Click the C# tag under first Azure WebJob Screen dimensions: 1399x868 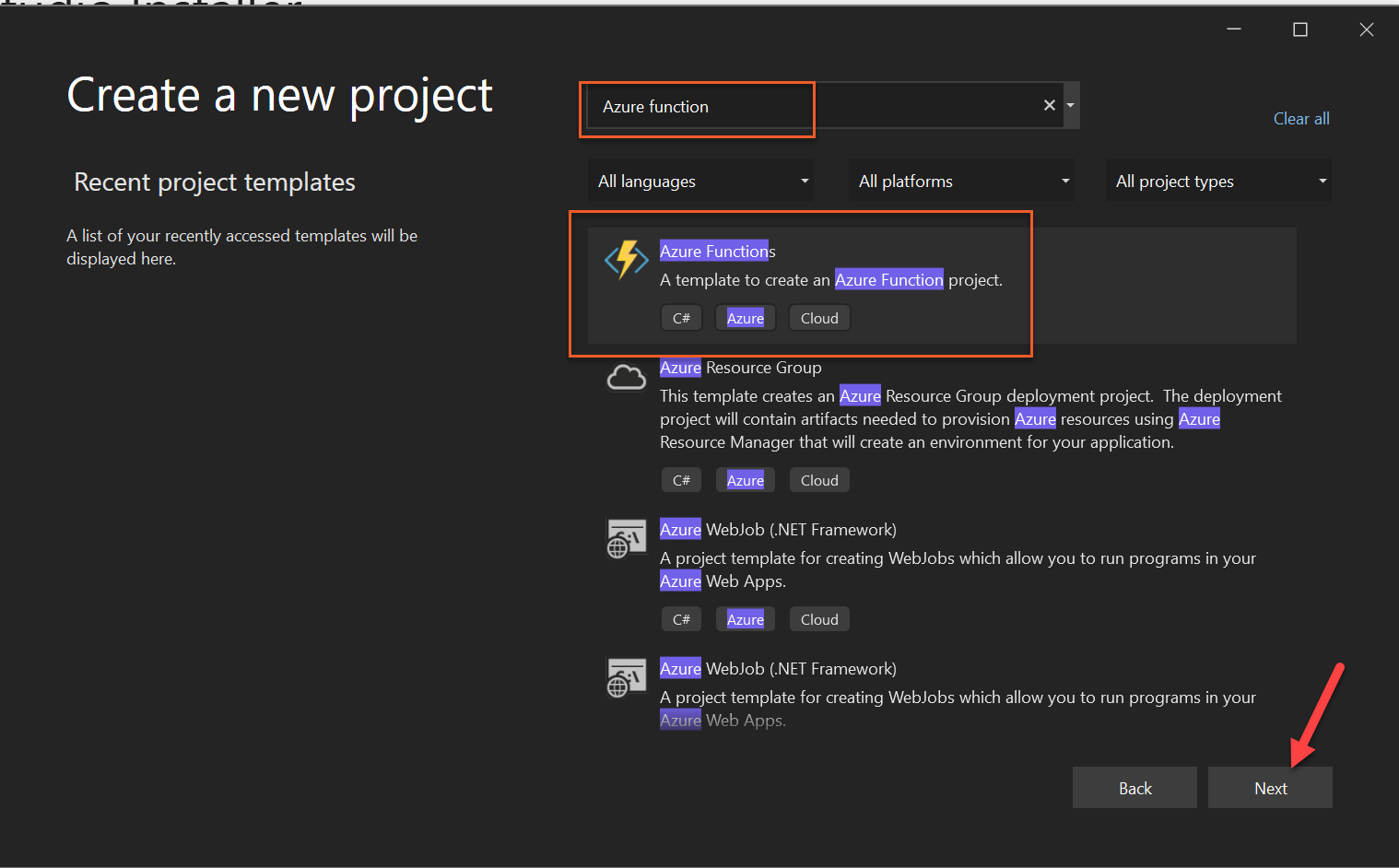pyautogui.click(x=682, y=619)
